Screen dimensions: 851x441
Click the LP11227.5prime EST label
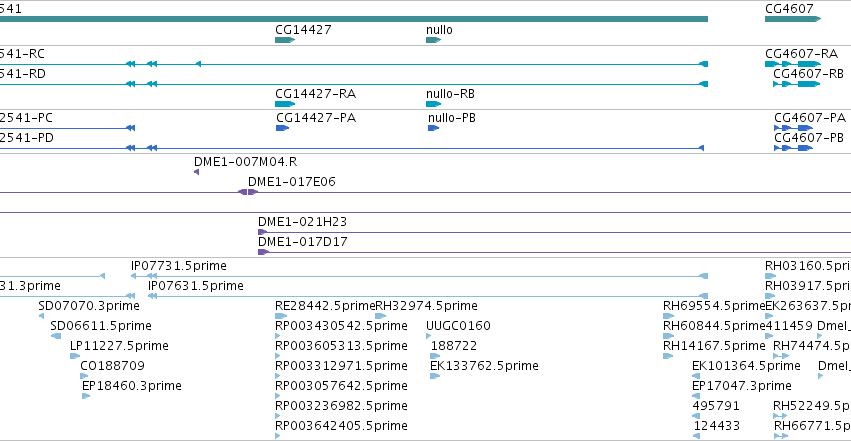click(x=119, y=346)
